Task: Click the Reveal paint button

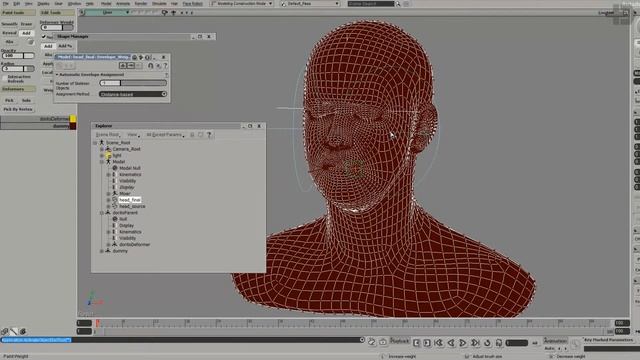Action: 9,33
